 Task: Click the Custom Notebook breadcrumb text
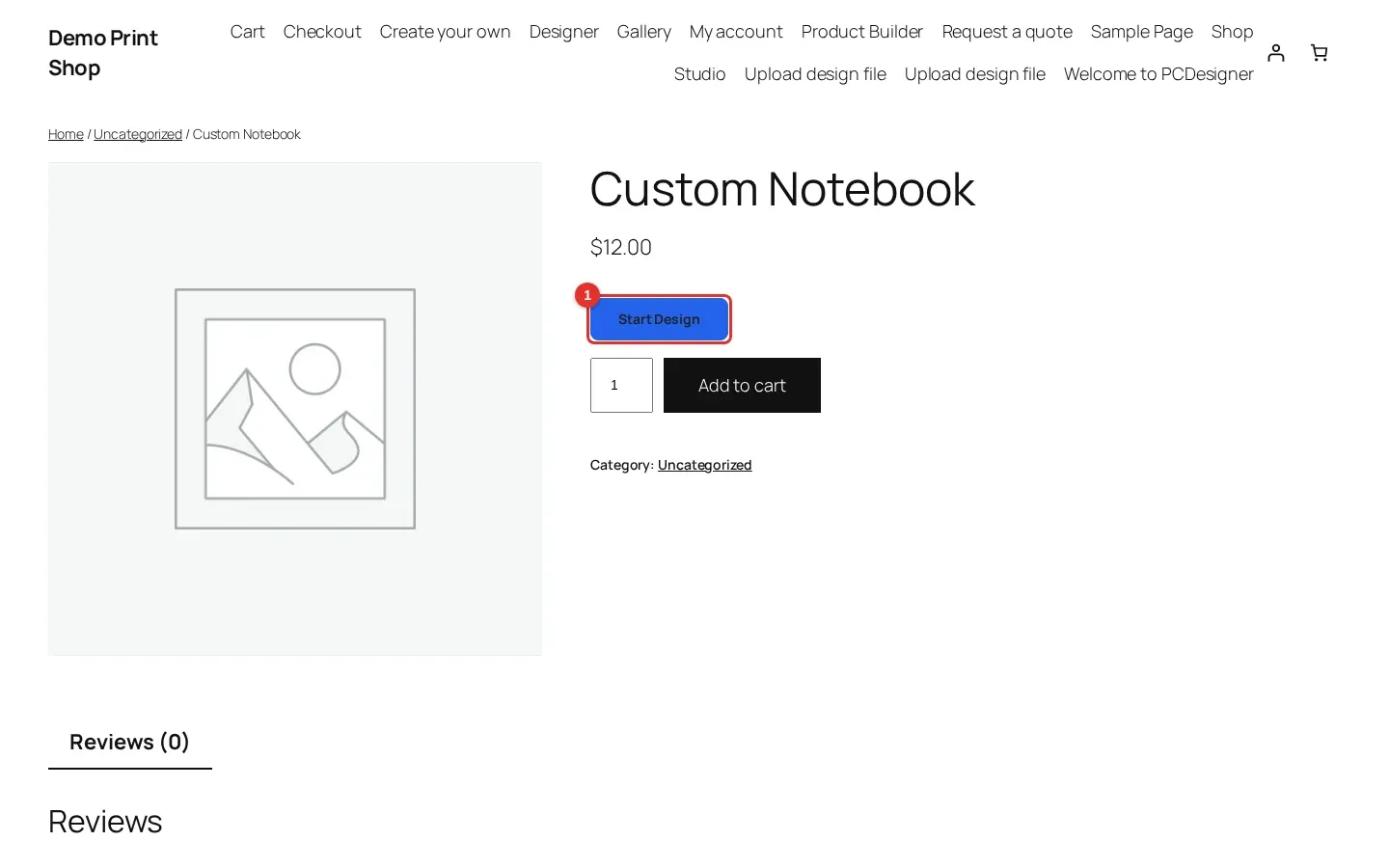click(x=246, y=134)
